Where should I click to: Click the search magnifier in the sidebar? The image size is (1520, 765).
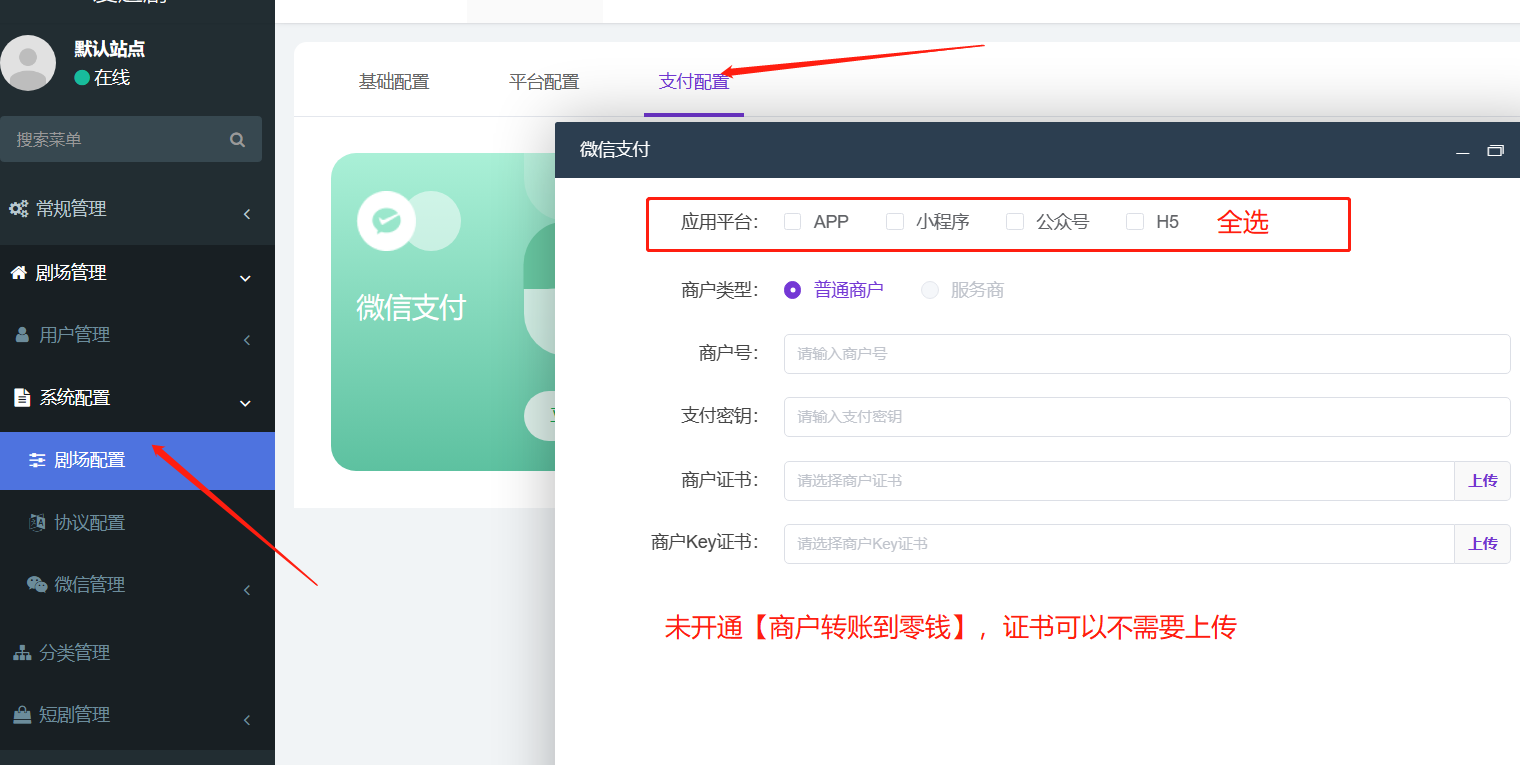237,139
